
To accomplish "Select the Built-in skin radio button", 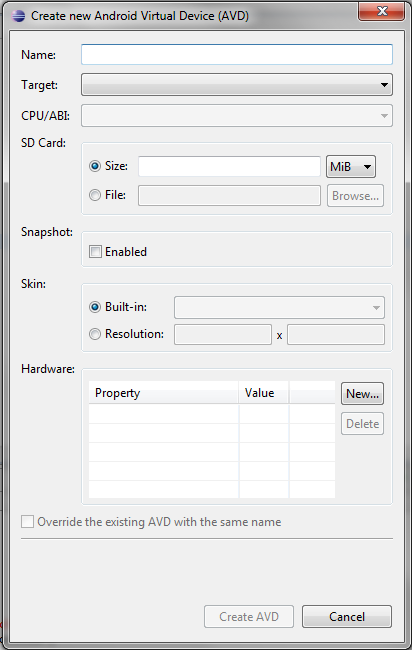I will click(x=95, y=307).
